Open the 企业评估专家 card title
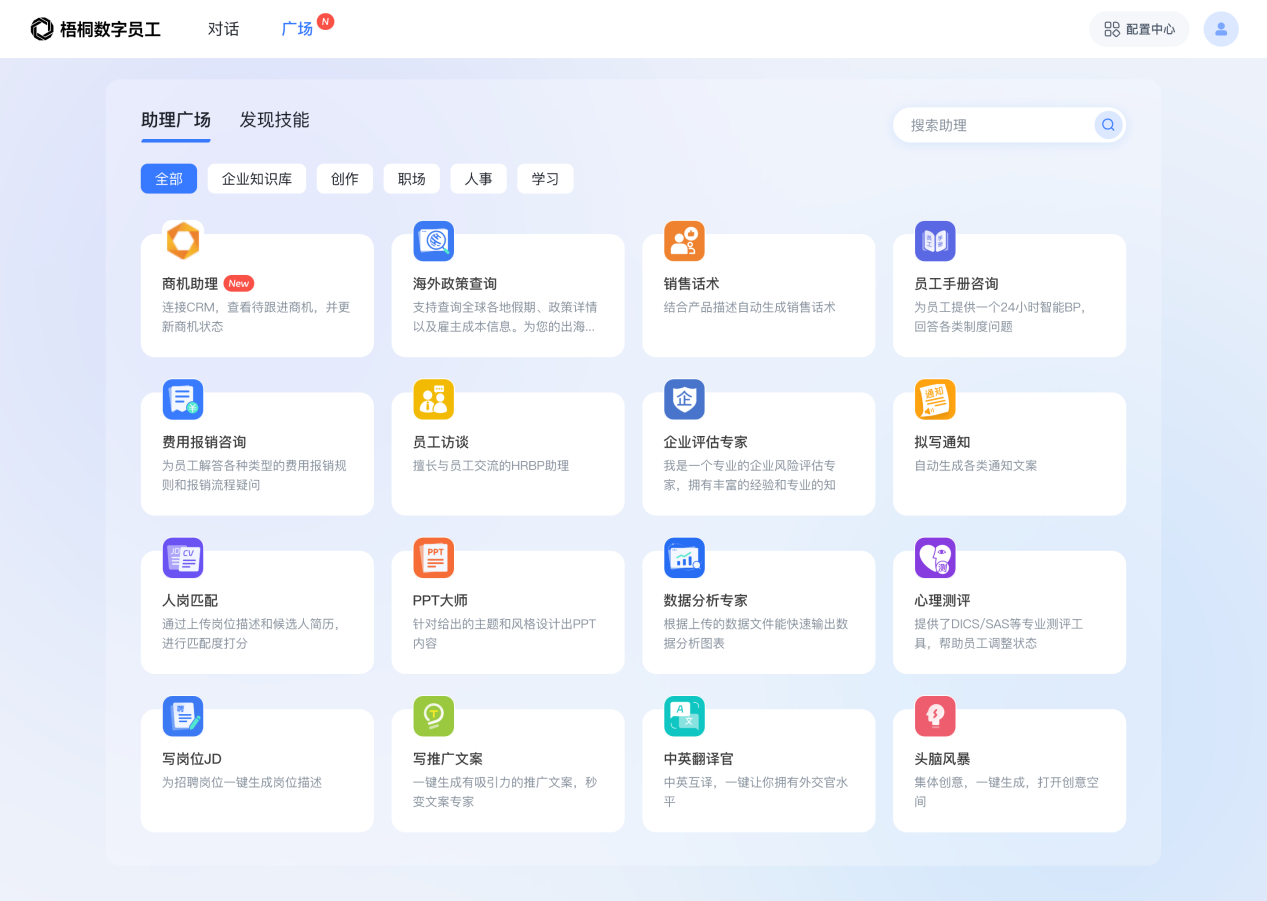The width and height of the screenshot is (1267, 901). [x=706, y=442]
